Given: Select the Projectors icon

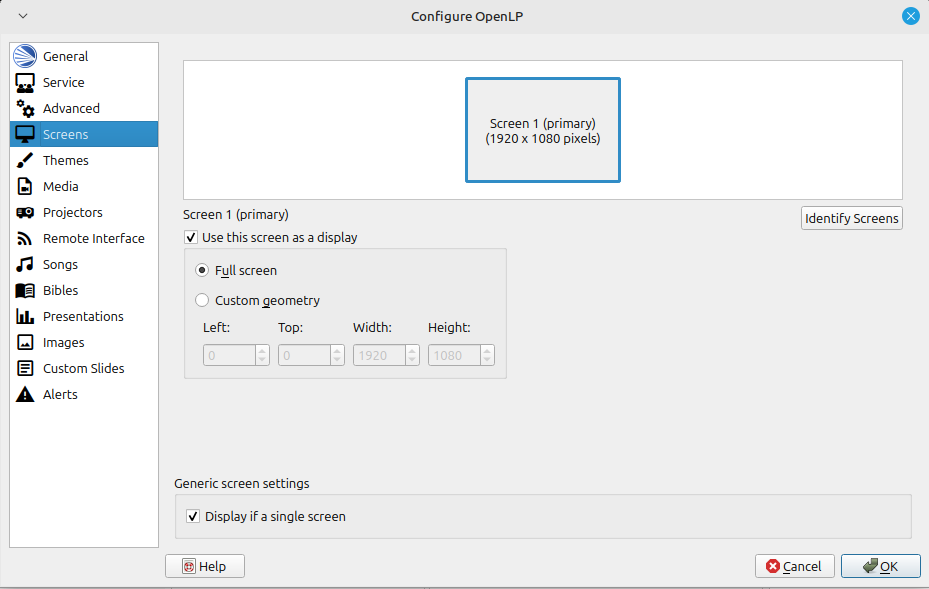Looking at the screenshot, I should pos(25,213).
